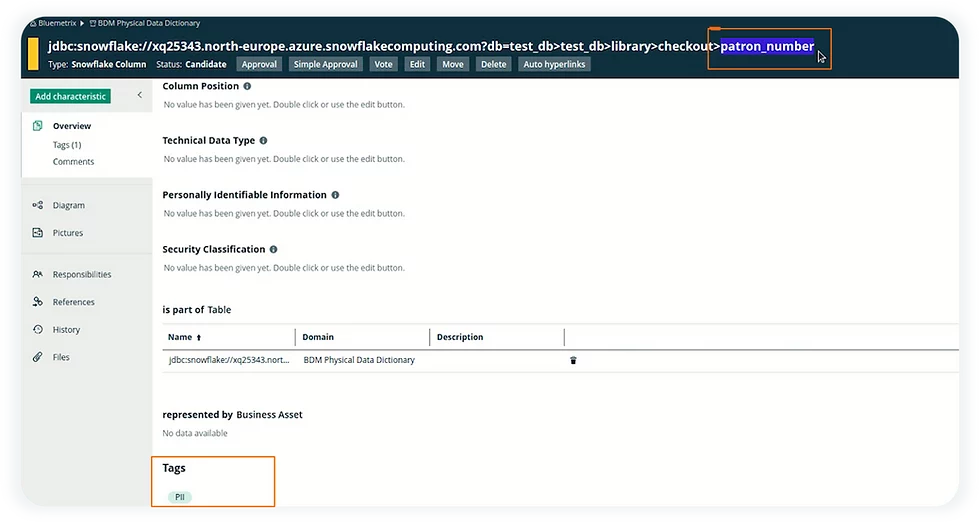The width and height of the screenshot is (980, 523).
Task: Go to Tags (1) section
Action: 67,145
